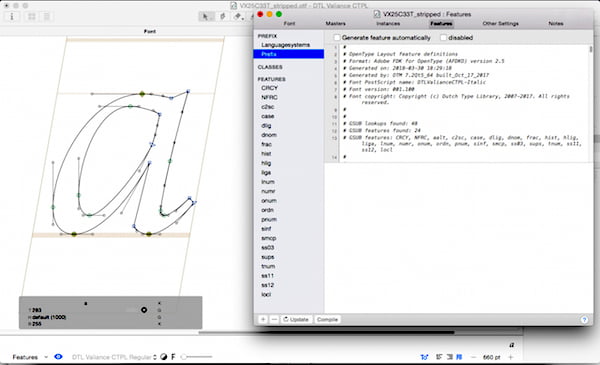Open help with the question mark icon
The width and height of the screenshot is (600, 365).
(584, 319)
